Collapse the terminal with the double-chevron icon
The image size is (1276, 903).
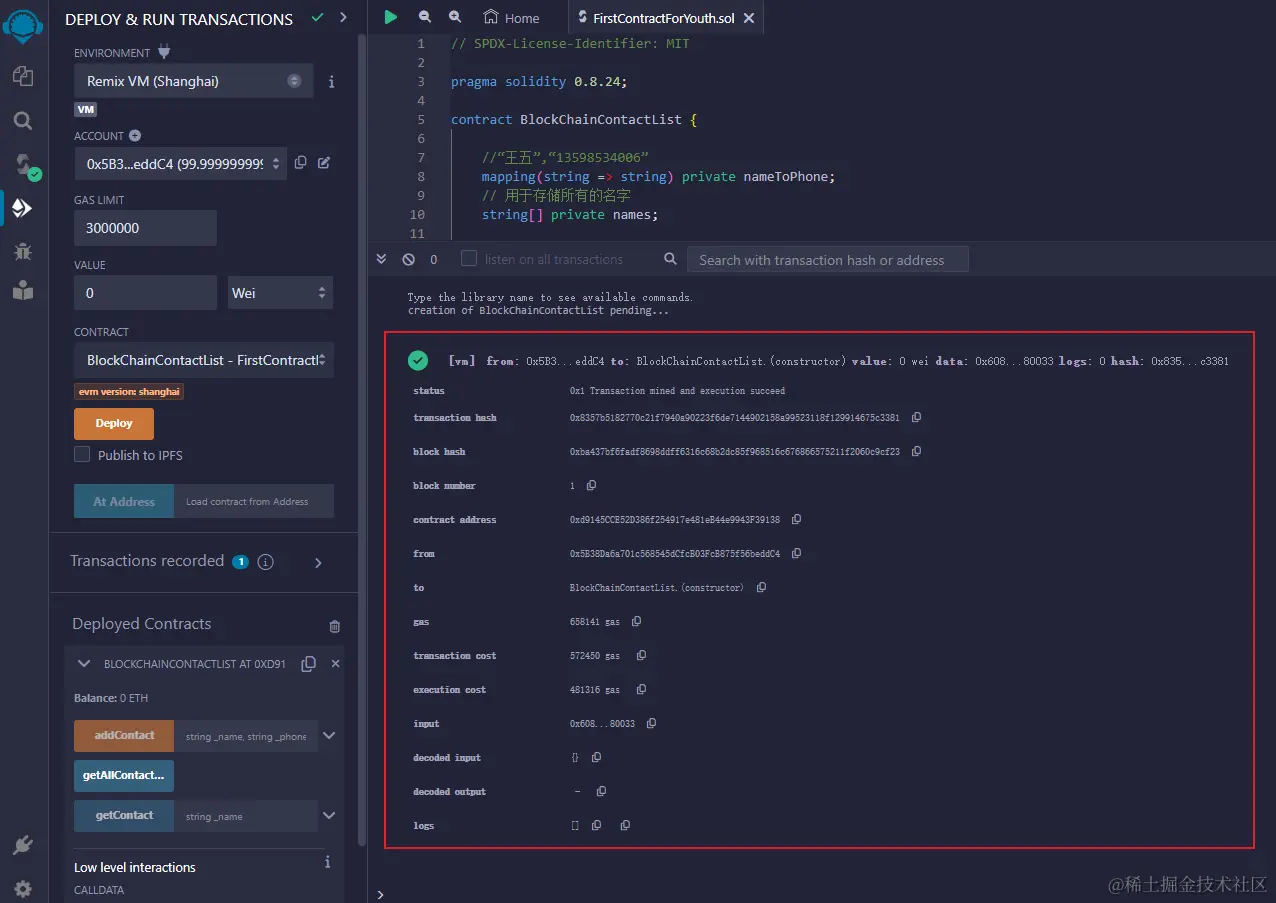point(381,259)
